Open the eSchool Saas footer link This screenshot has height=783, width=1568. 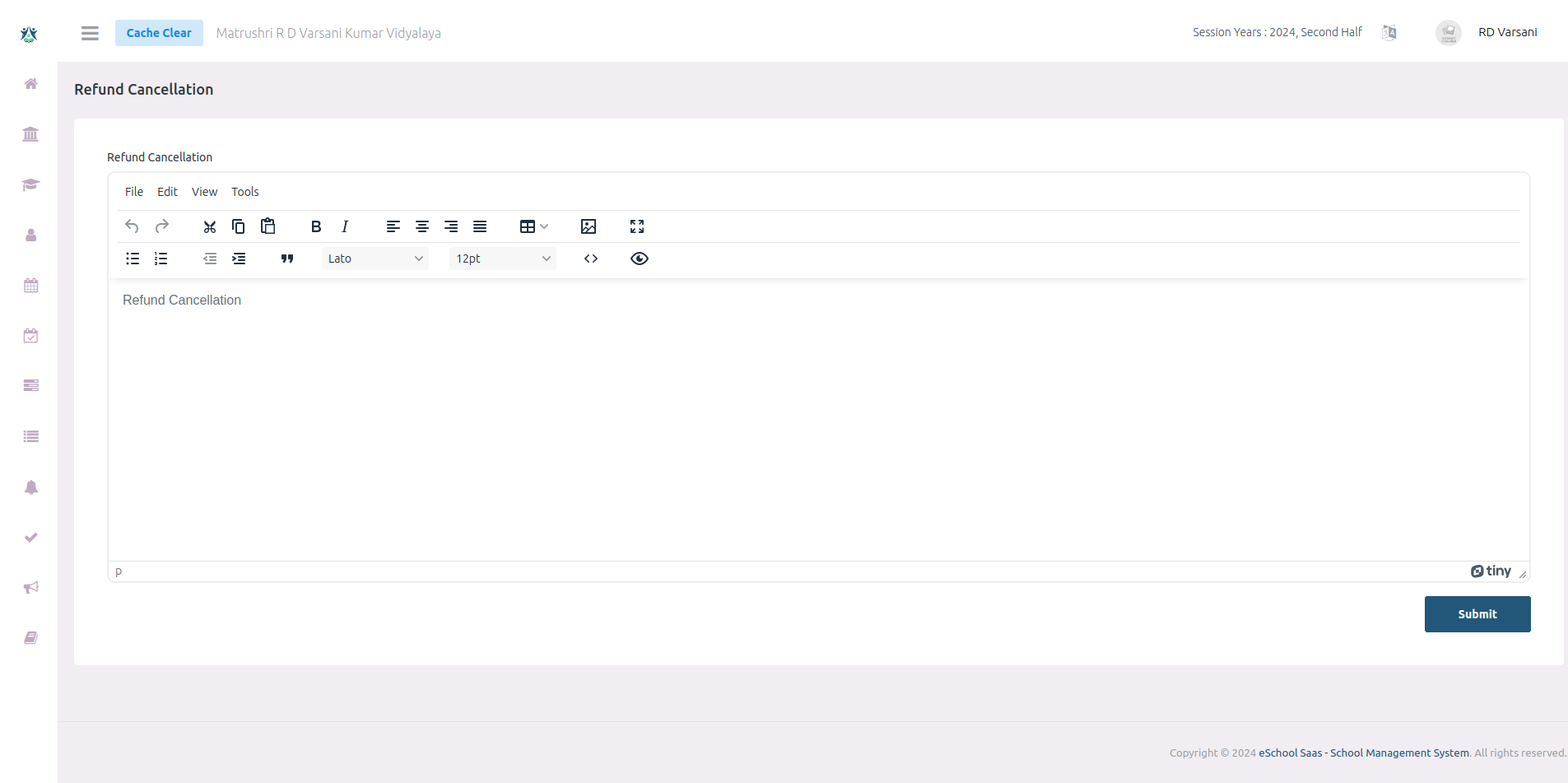[x=1363, y=753]
